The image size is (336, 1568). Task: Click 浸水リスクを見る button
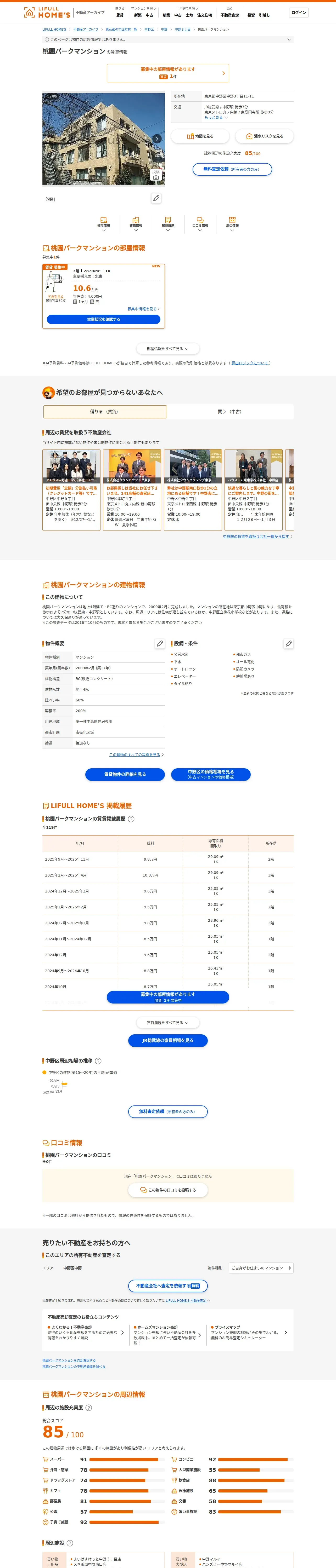264,136
